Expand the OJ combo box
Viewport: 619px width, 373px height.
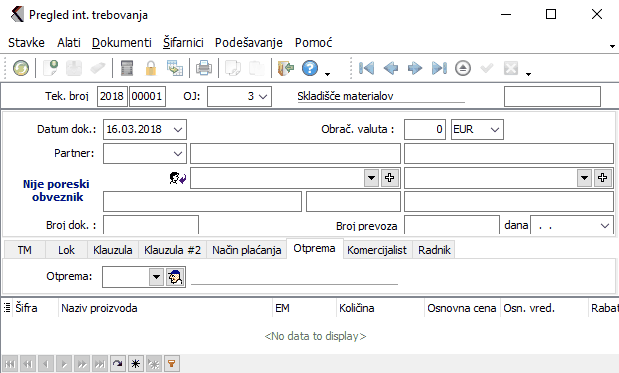coord(263,97)
